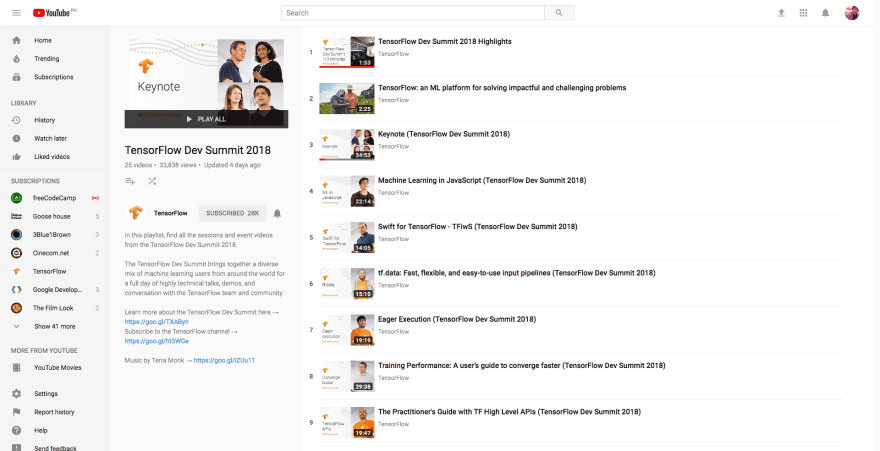Image resolution: width=880 pixels, height=451 pixels.
Task: Click TensorFlow channel name under Eager Execution
Action: tap(393, 332)
